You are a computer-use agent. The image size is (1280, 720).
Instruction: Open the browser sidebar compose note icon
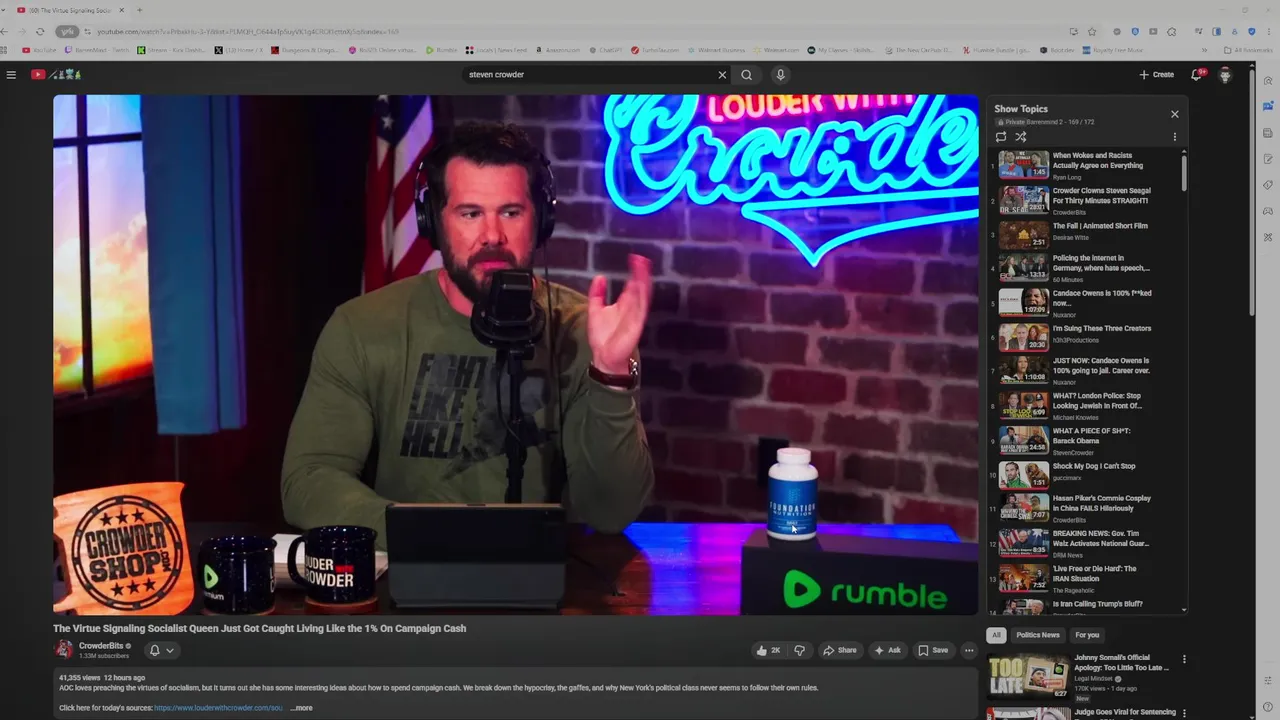1268,159
